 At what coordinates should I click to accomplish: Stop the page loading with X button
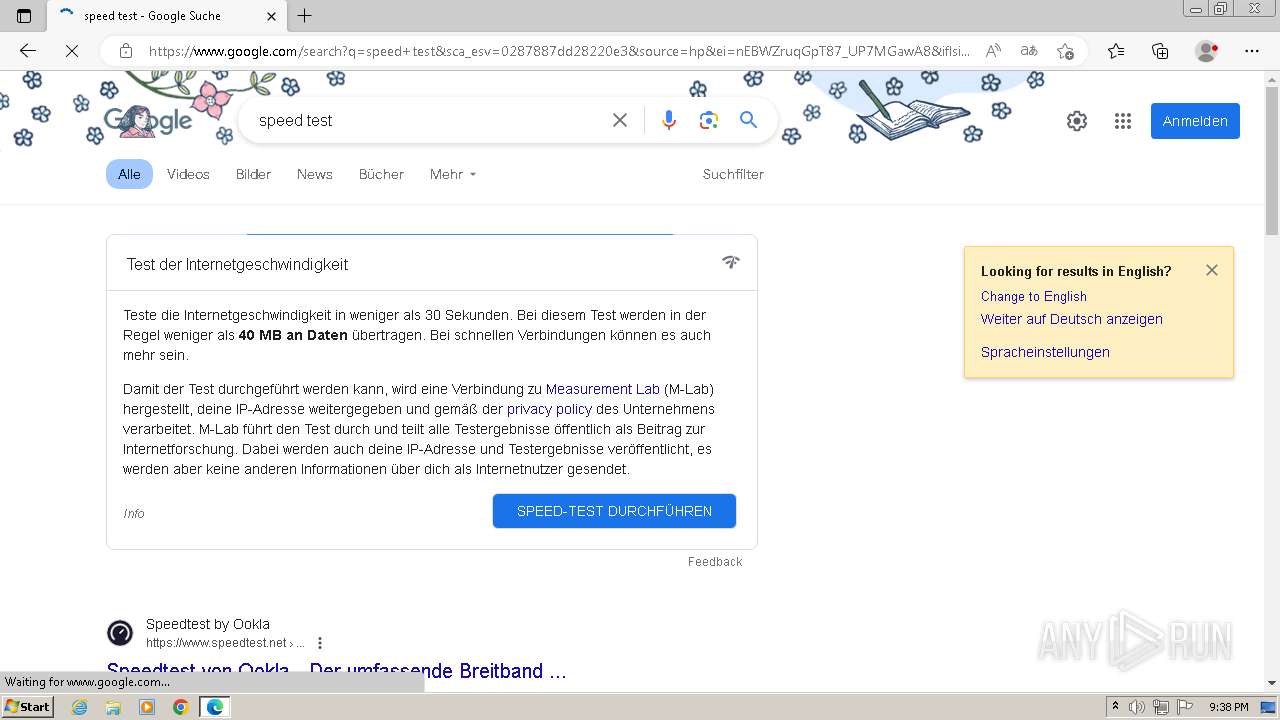click(71, 51)
